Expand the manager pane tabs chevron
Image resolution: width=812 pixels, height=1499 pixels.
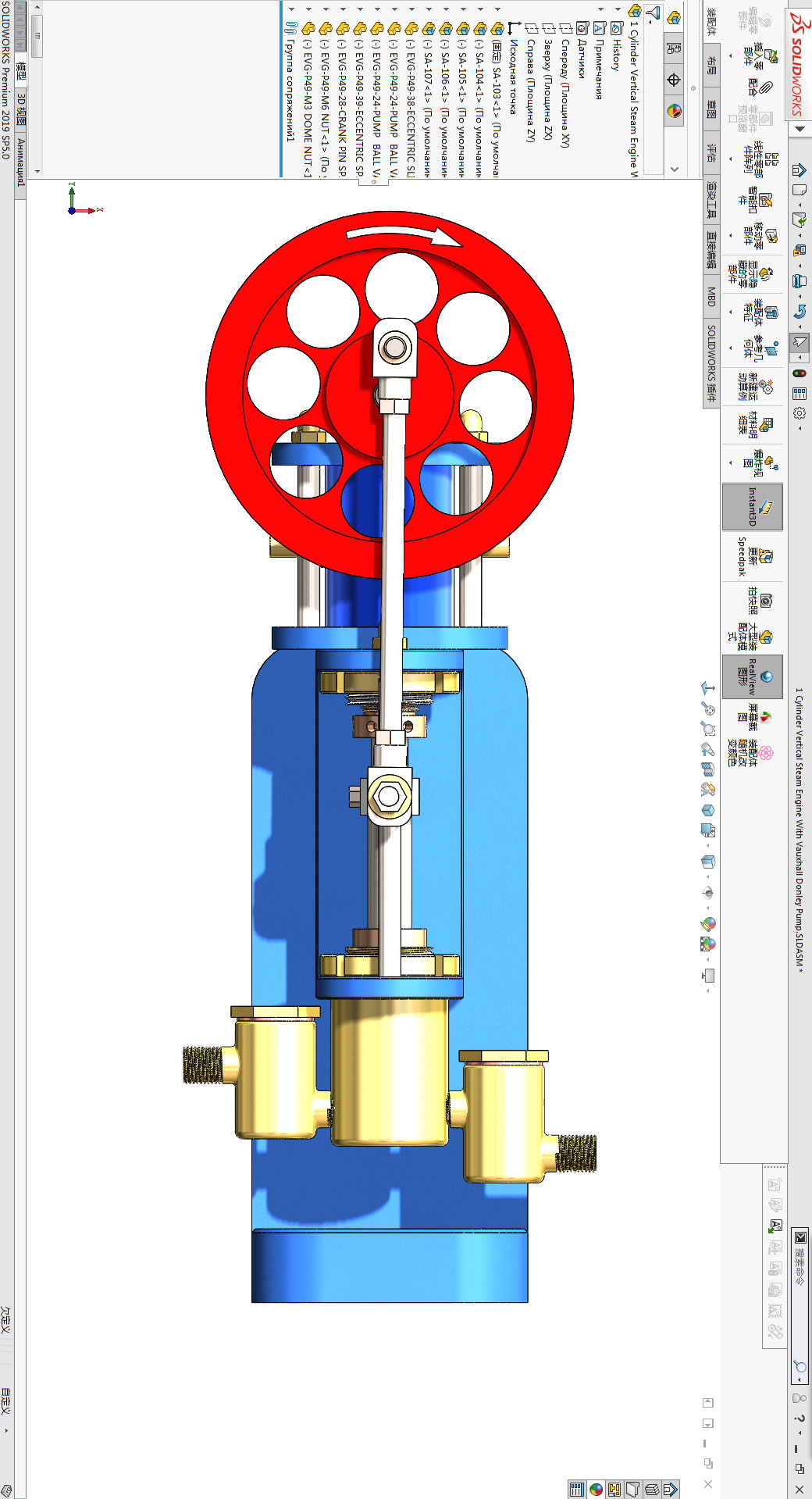[675, 168]
